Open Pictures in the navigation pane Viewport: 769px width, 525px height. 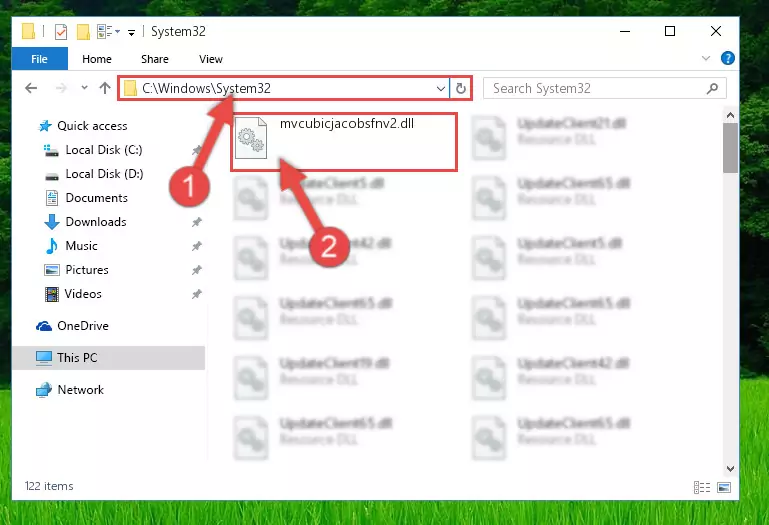click(87, 270)
